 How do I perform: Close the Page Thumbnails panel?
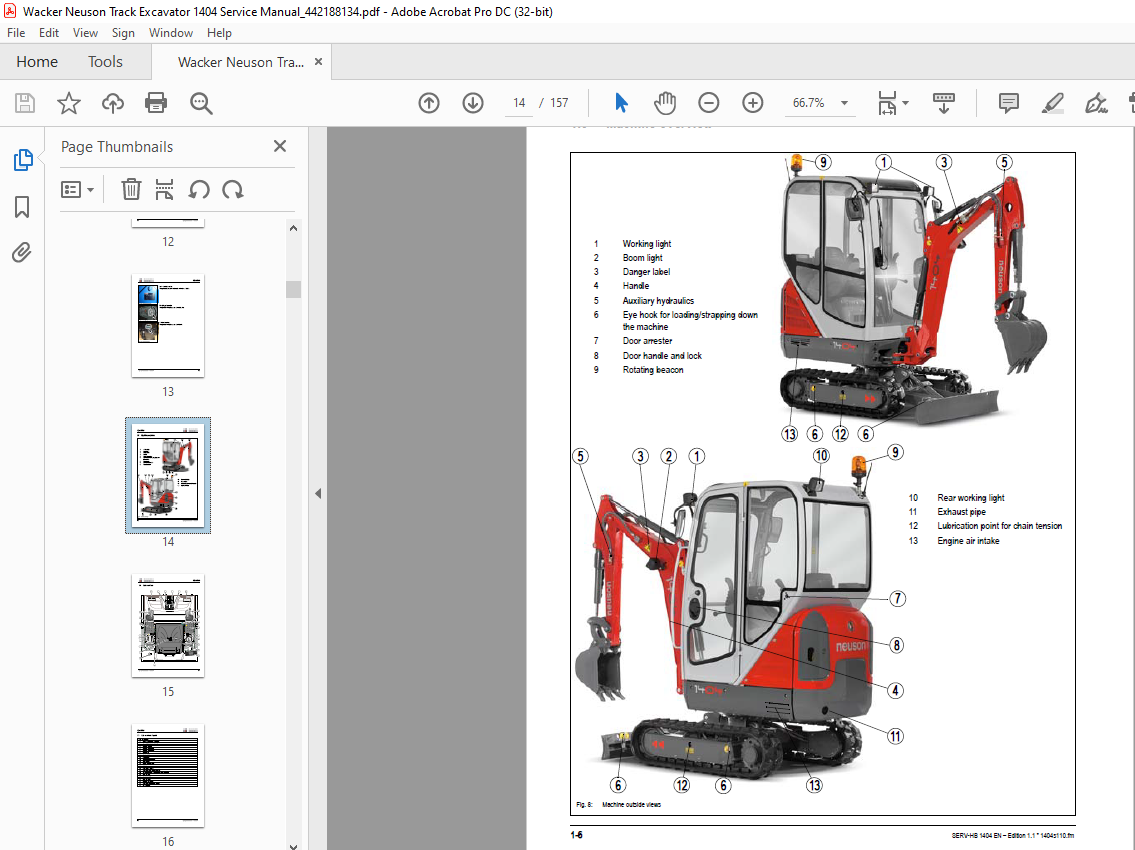coord(280,146)
